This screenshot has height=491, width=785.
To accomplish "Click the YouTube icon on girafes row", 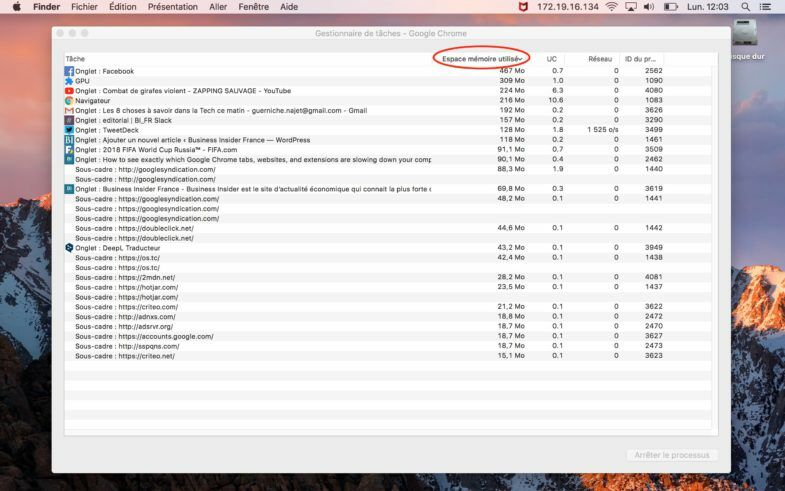I will (x=69, y=91).
